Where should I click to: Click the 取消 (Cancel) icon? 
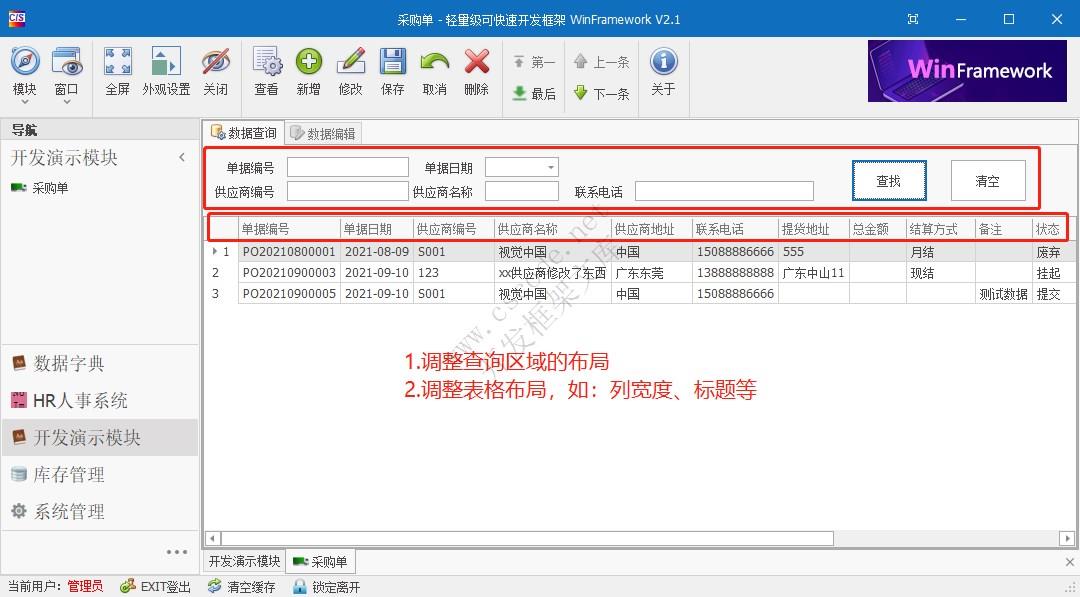[x=434, y=71]
